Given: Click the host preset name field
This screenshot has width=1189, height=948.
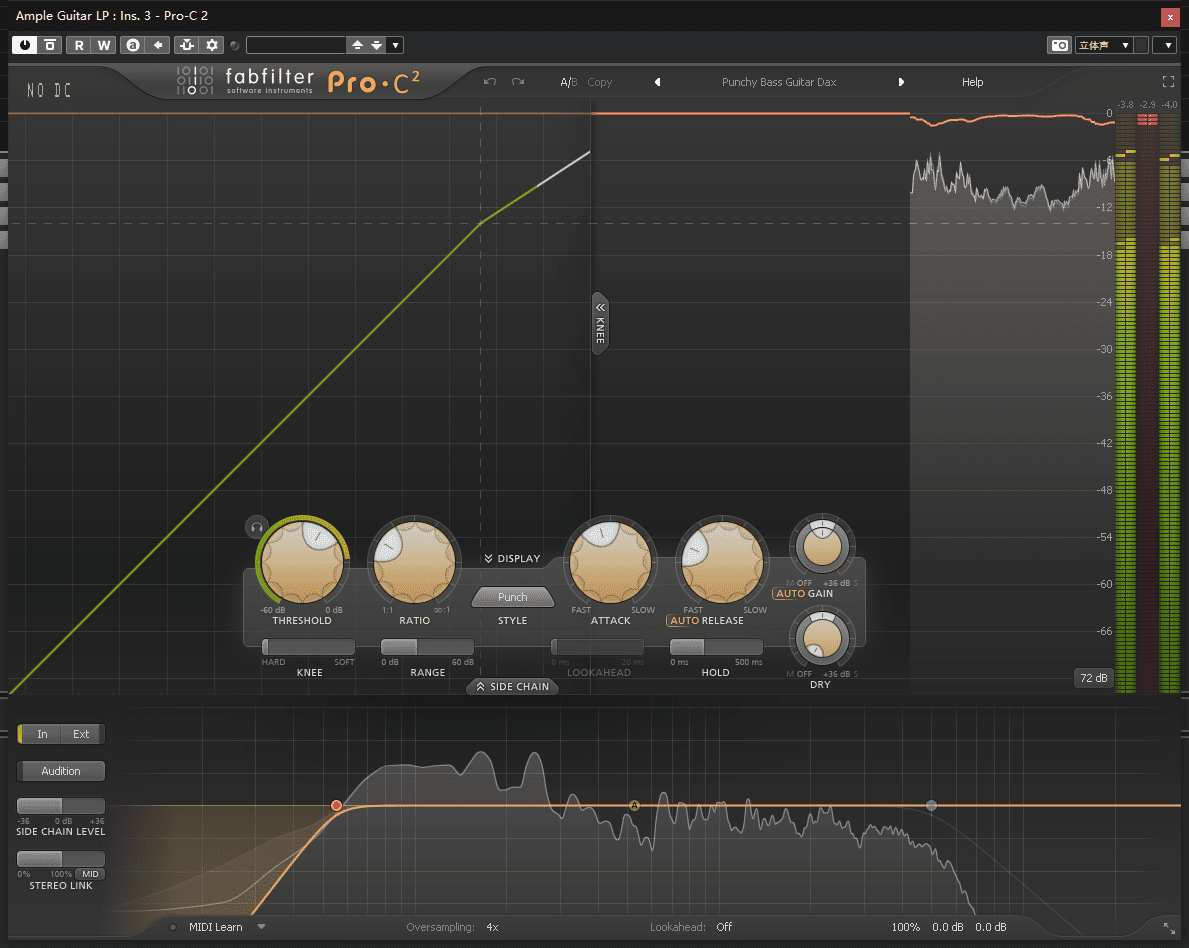Looking at the screenshot, I should tap(296, 45).
